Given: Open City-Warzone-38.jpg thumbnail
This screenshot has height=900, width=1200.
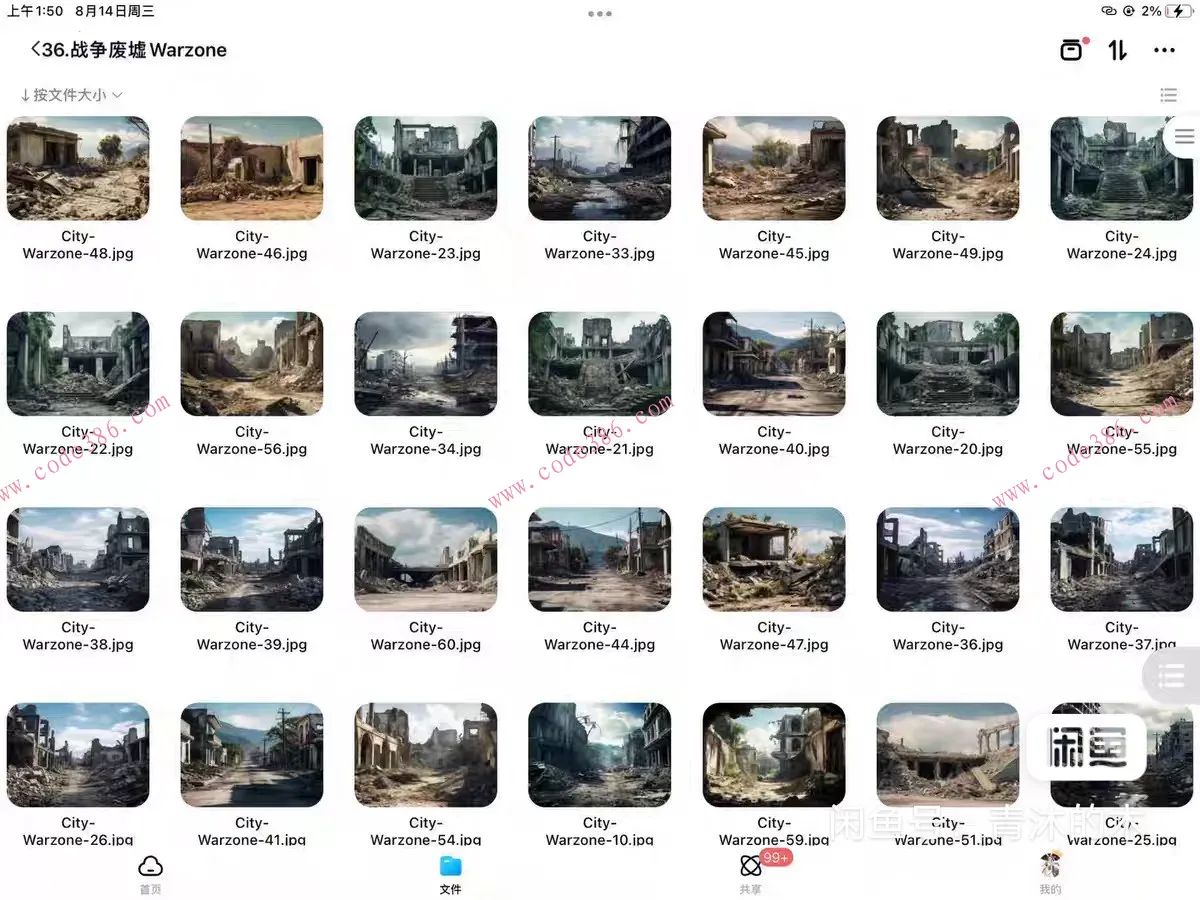Looking at the screenshot, I should 78,559.
